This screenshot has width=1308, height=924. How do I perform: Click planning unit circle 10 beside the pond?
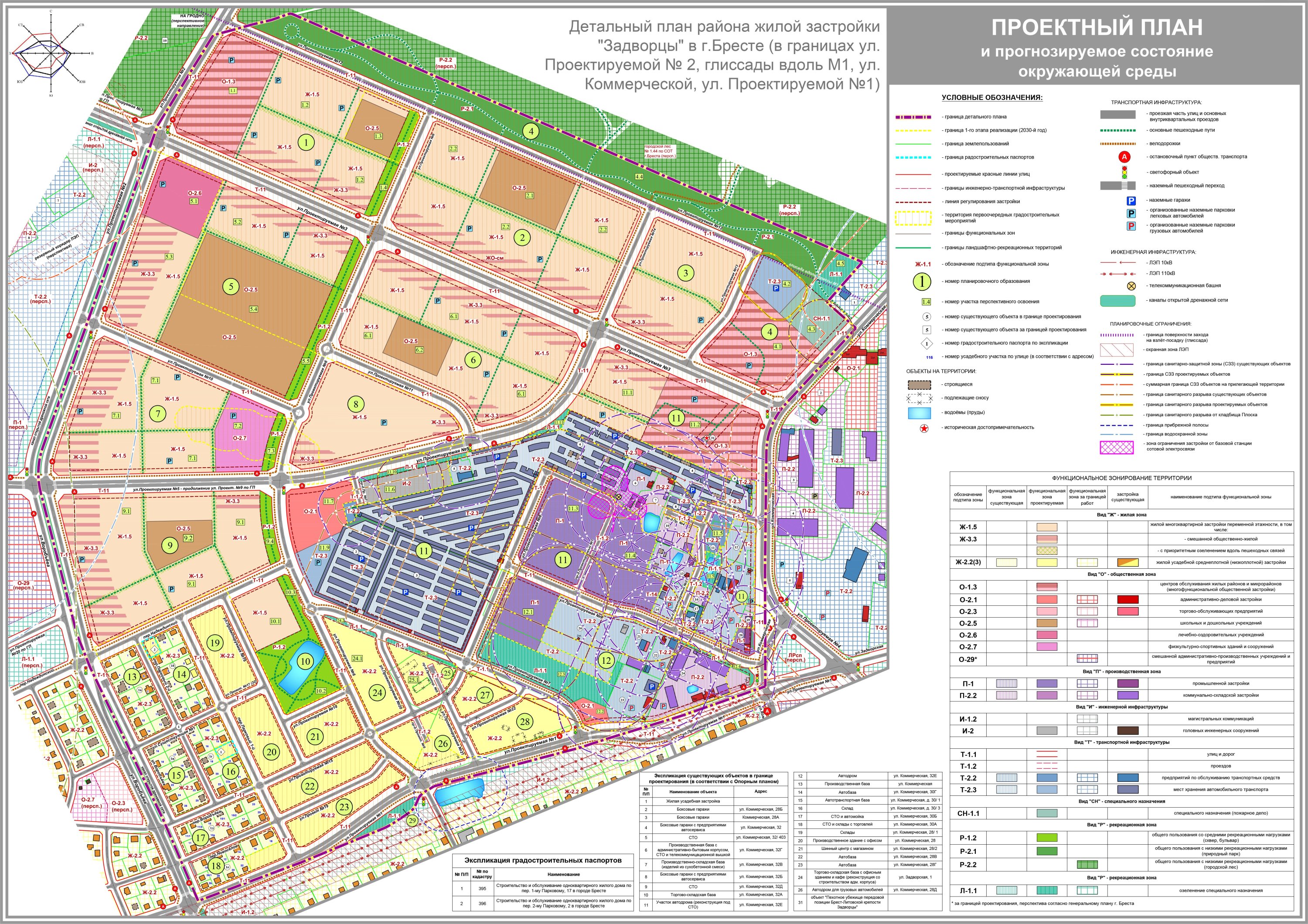(305, 661)
